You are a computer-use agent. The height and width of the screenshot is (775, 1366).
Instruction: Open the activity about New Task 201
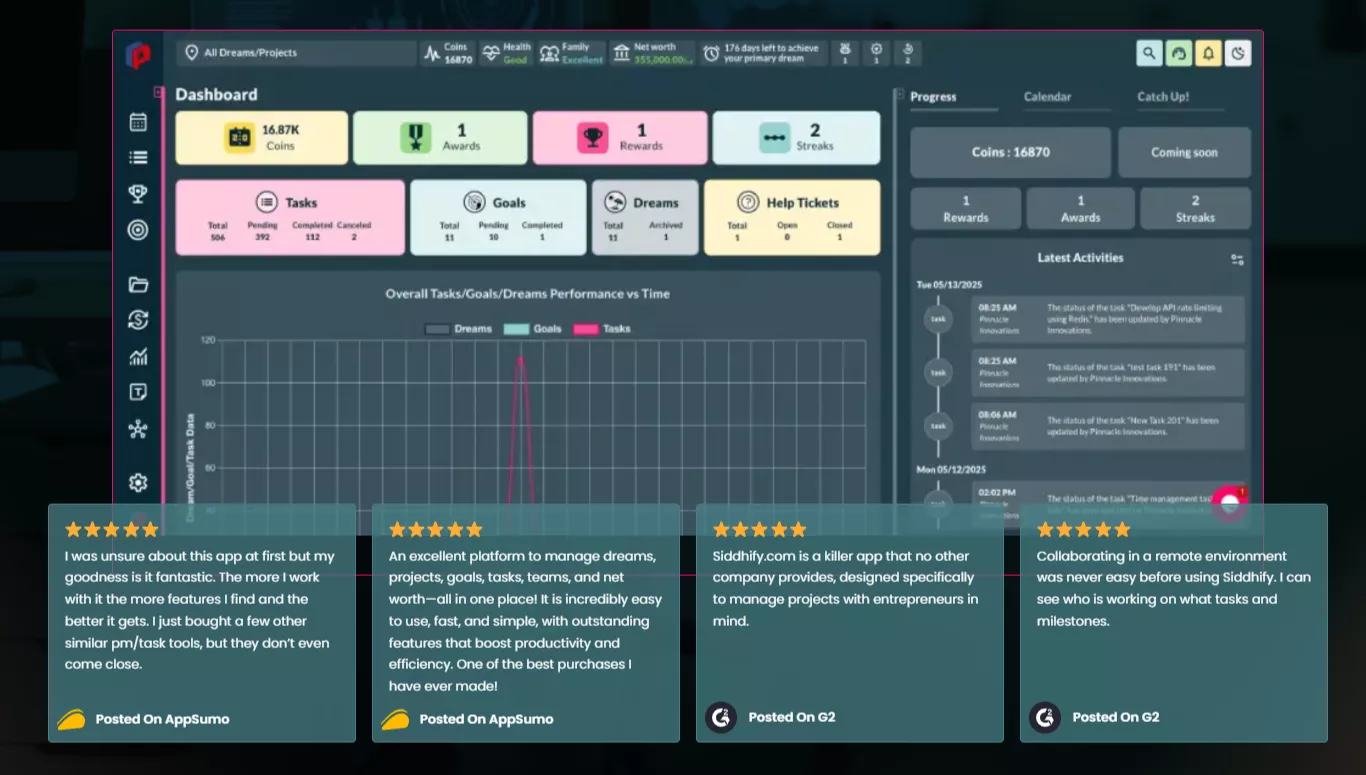tap(1108, 426)
